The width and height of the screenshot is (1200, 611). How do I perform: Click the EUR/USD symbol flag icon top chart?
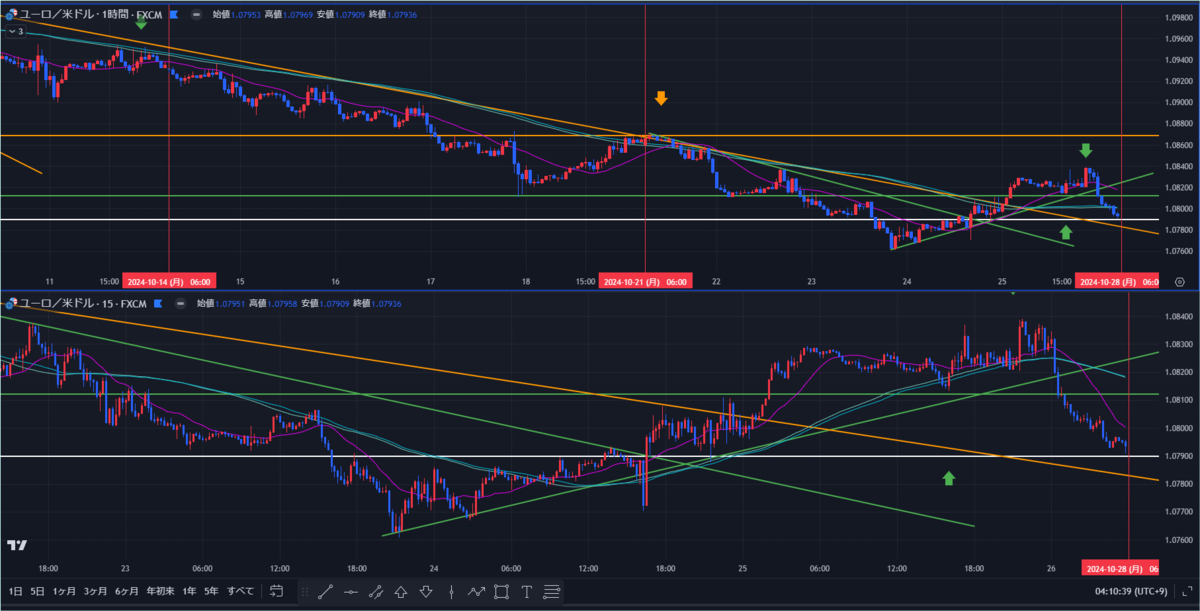click(x=11, y=15)
